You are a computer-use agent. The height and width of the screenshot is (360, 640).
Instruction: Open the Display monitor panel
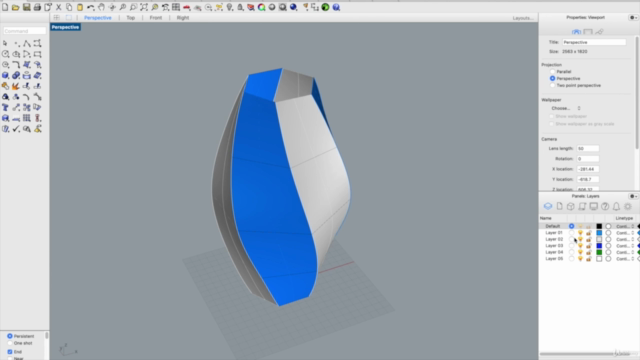click(x=593, y=207)
